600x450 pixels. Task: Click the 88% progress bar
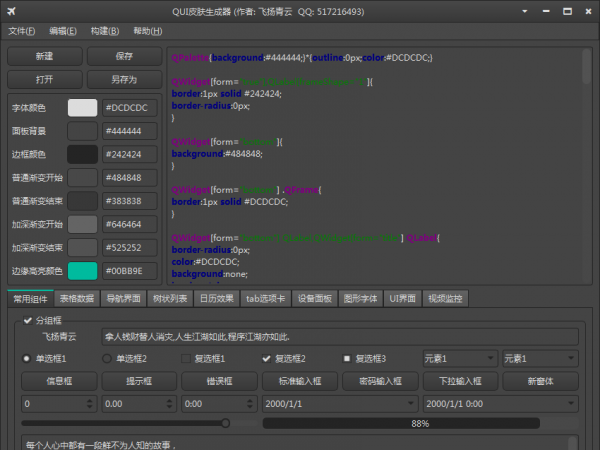[x=420, y=423]
